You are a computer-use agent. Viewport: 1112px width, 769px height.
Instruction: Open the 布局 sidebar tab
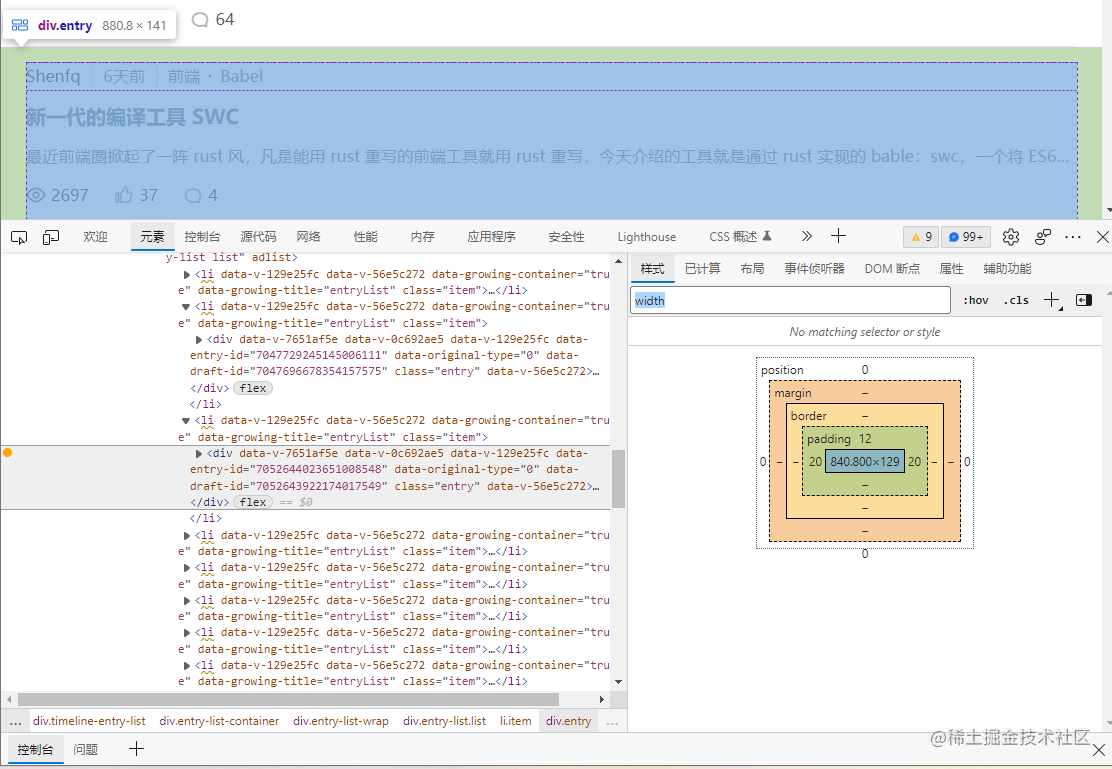[x=752, y=269]
